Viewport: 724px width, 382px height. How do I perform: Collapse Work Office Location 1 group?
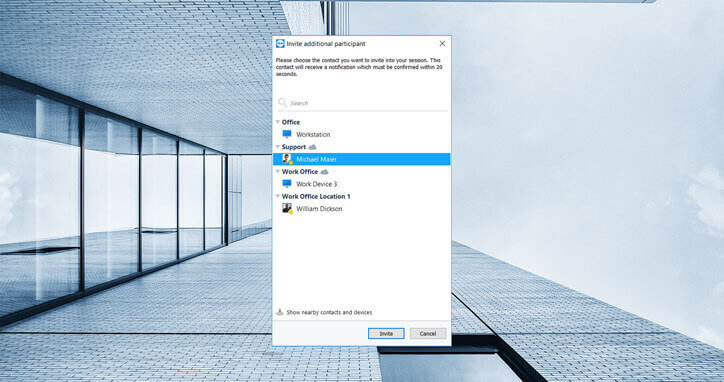[x=278, y=196]
